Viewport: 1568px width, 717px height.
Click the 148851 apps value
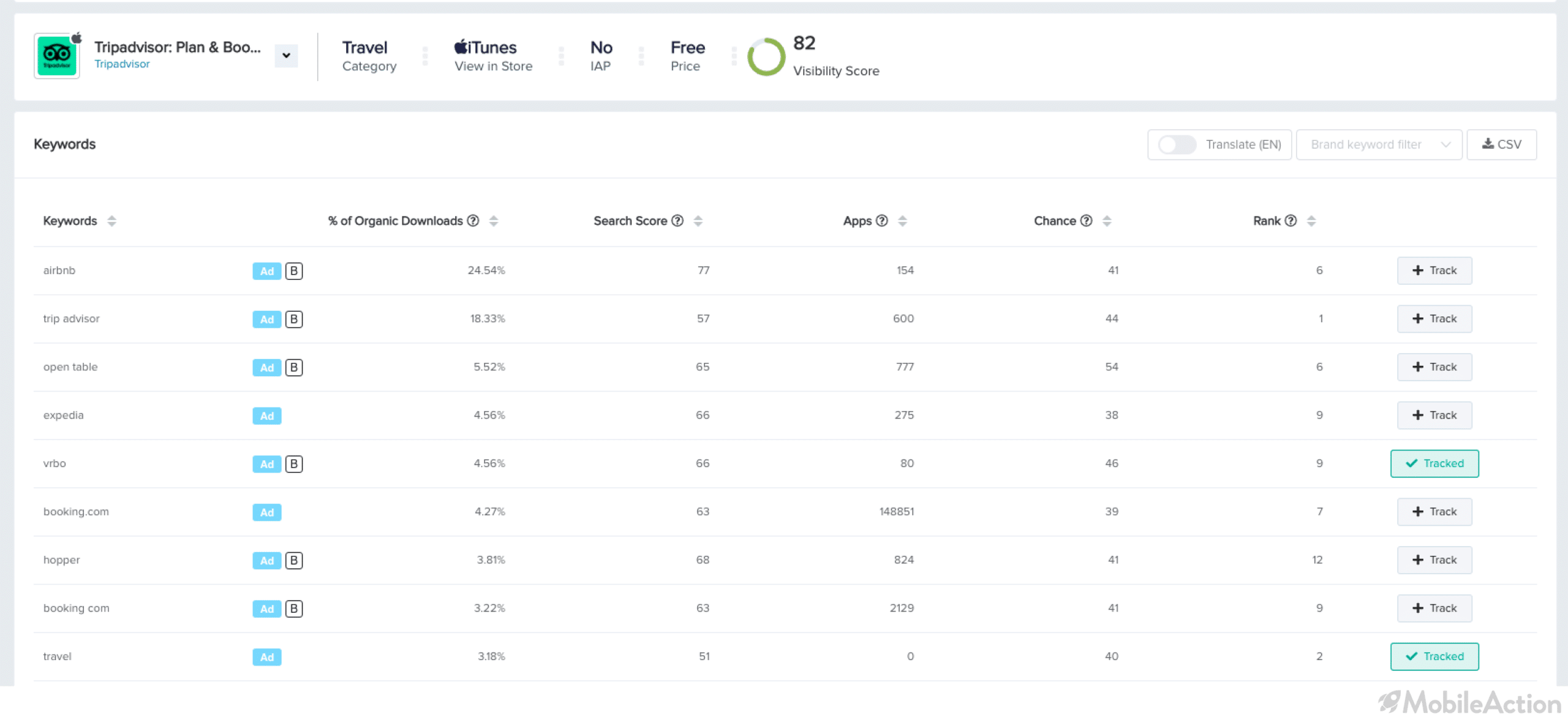coord(897,512)
